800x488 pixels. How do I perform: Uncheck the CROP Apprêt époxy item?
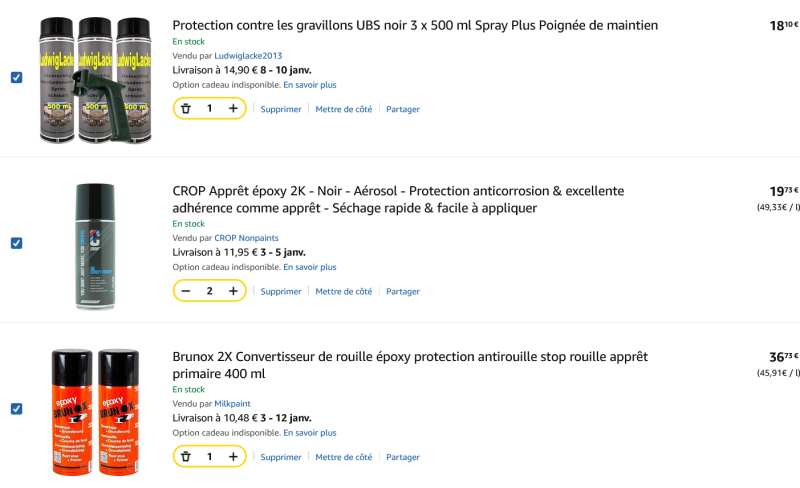[16, 243]
